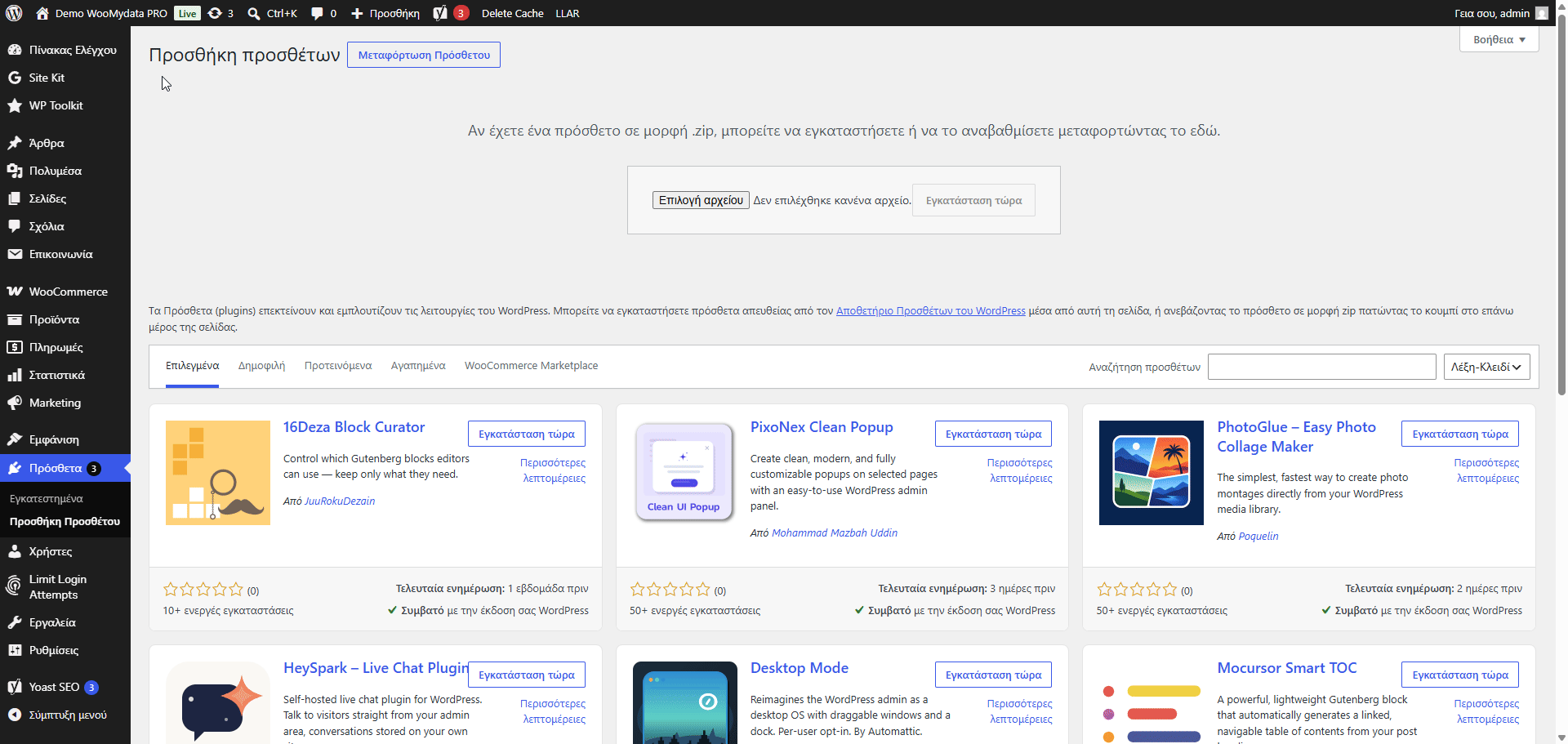Viewport: 1568px width, 744px height.
Task: Switch to the Δημοφιλή tab
Action: (x=261, y=366)
